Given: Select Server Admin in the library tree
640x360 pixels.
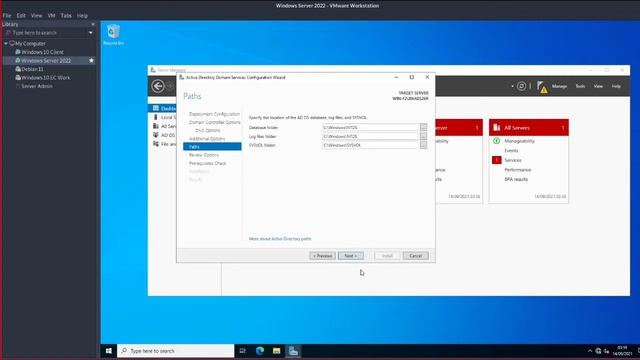Looking at the screenshot, I should point(37,86).
